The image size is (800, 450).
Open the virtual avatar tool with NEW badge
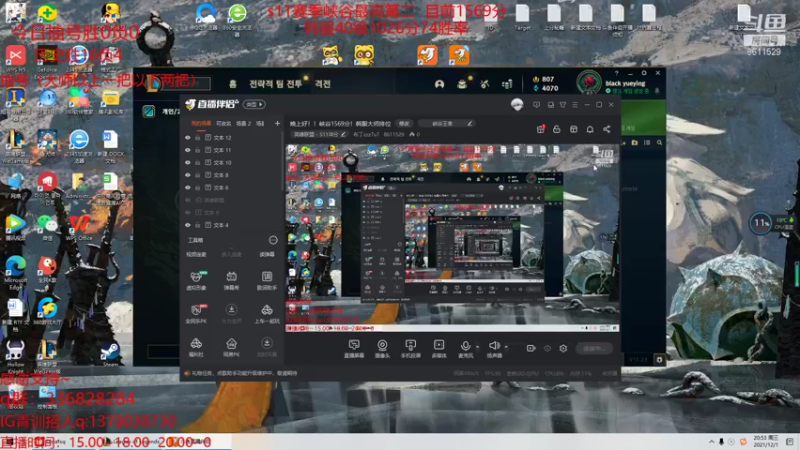[x=196, y=281]
